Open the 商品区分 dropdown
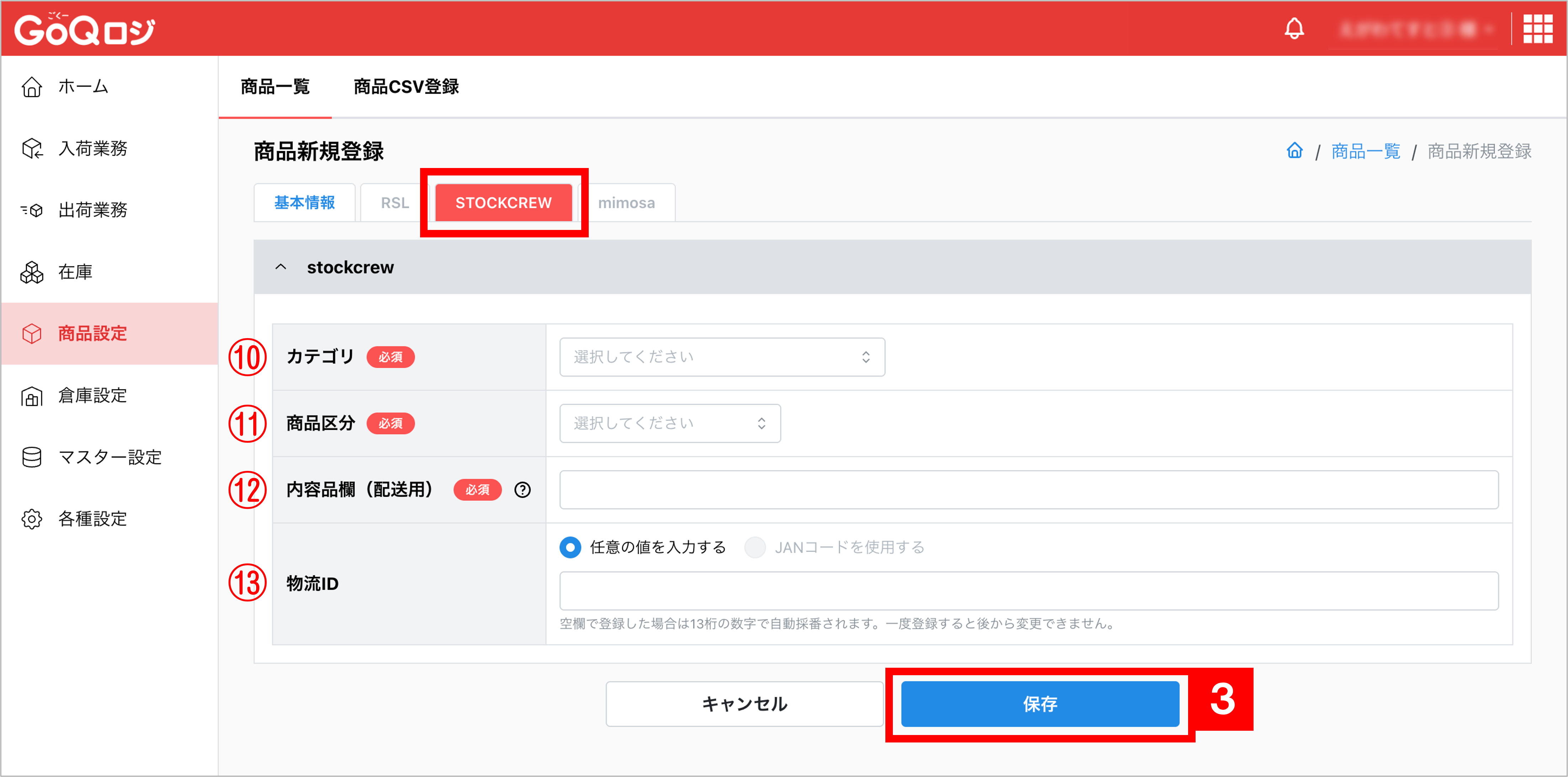1568x777 pixels. click(669, 423)
